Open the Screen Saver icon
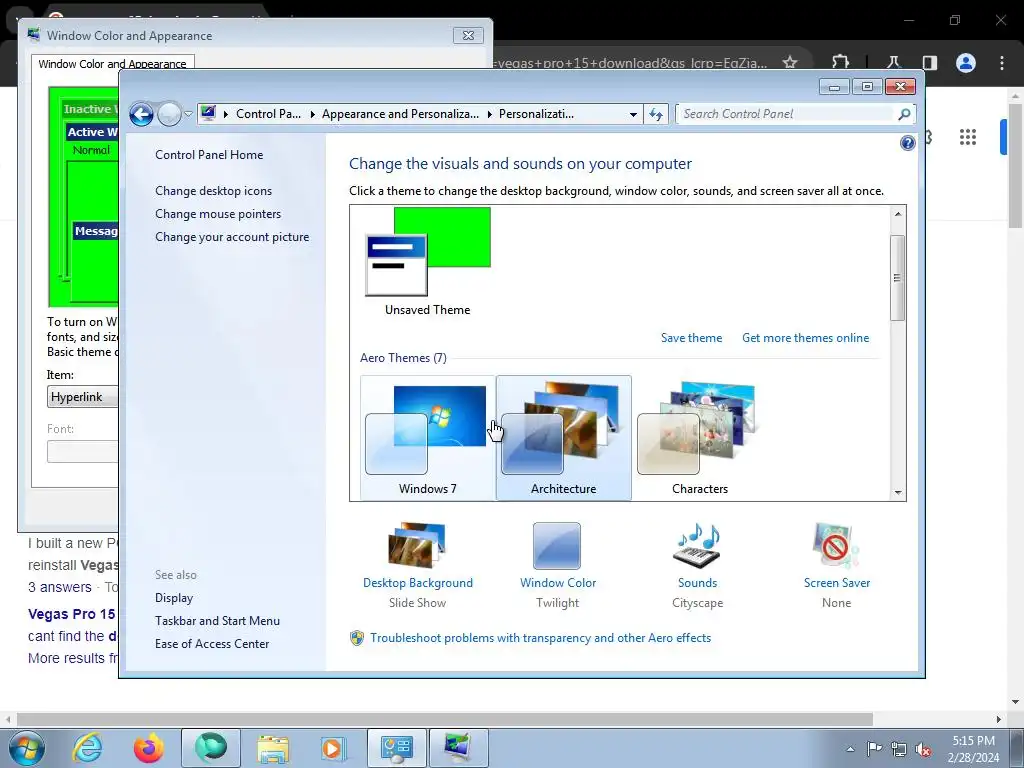 point(837,545)
